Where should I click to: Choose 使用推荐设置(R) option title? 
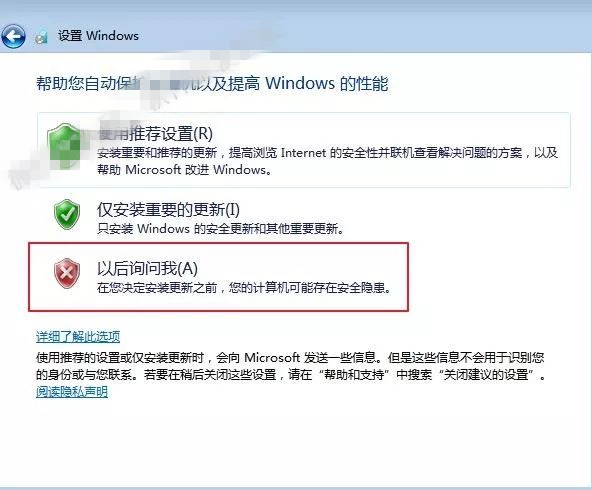(x=155, y=134)
